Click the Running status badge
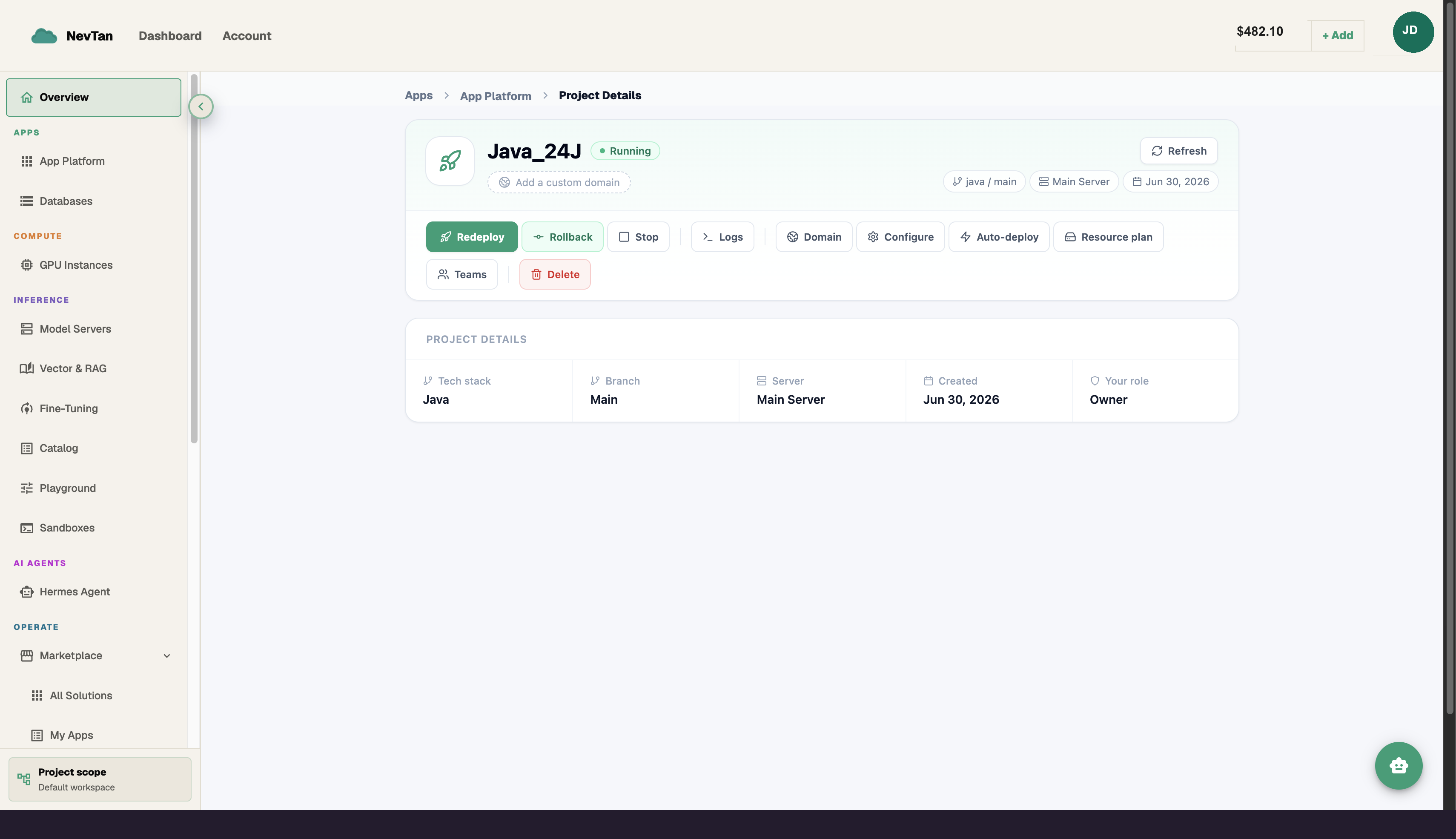The height and width of the screenshot is (839, 1456). coord(625,150)
